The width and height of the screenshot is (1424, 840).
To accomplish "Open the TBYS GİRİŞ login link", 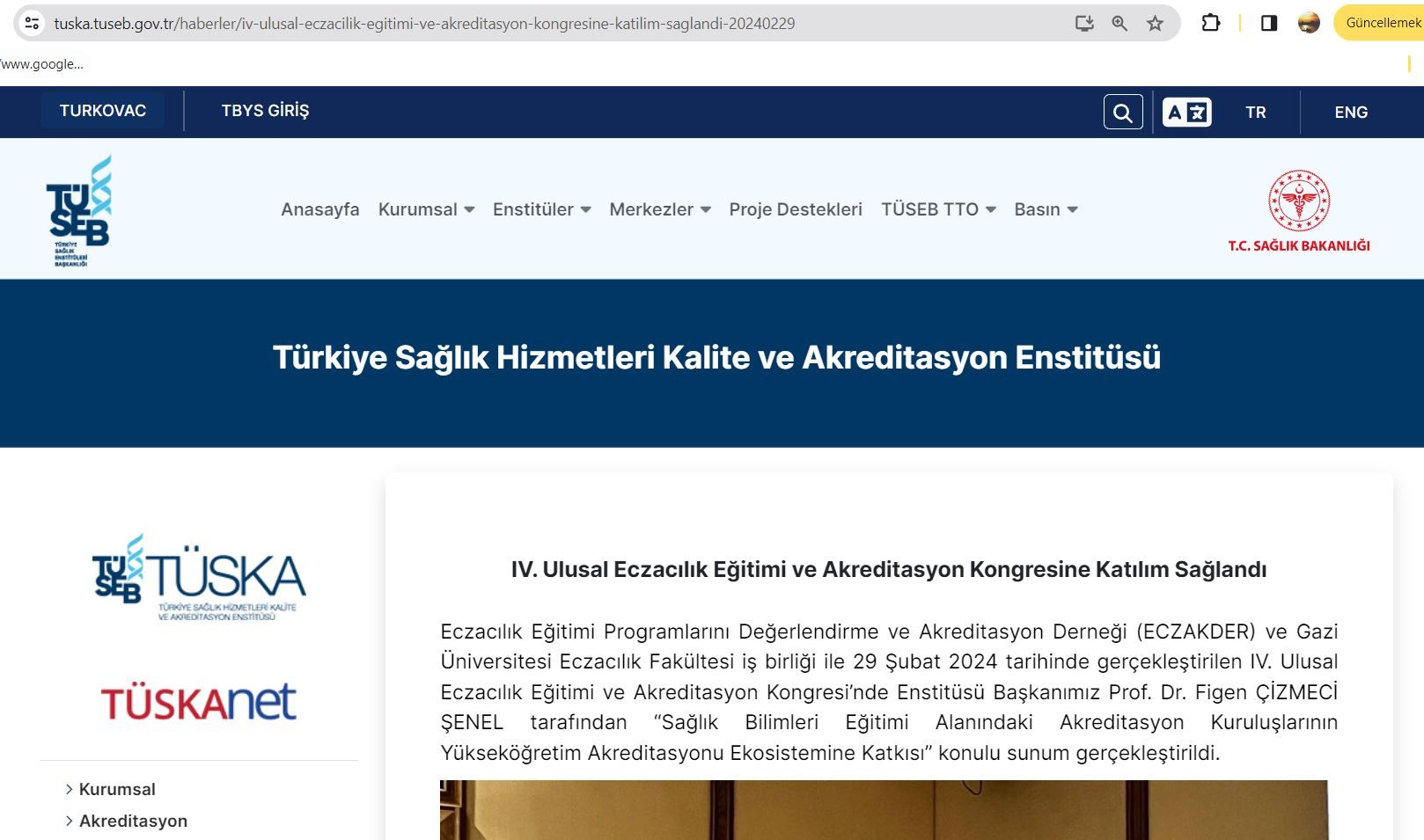I will click(x=265, y=110).
